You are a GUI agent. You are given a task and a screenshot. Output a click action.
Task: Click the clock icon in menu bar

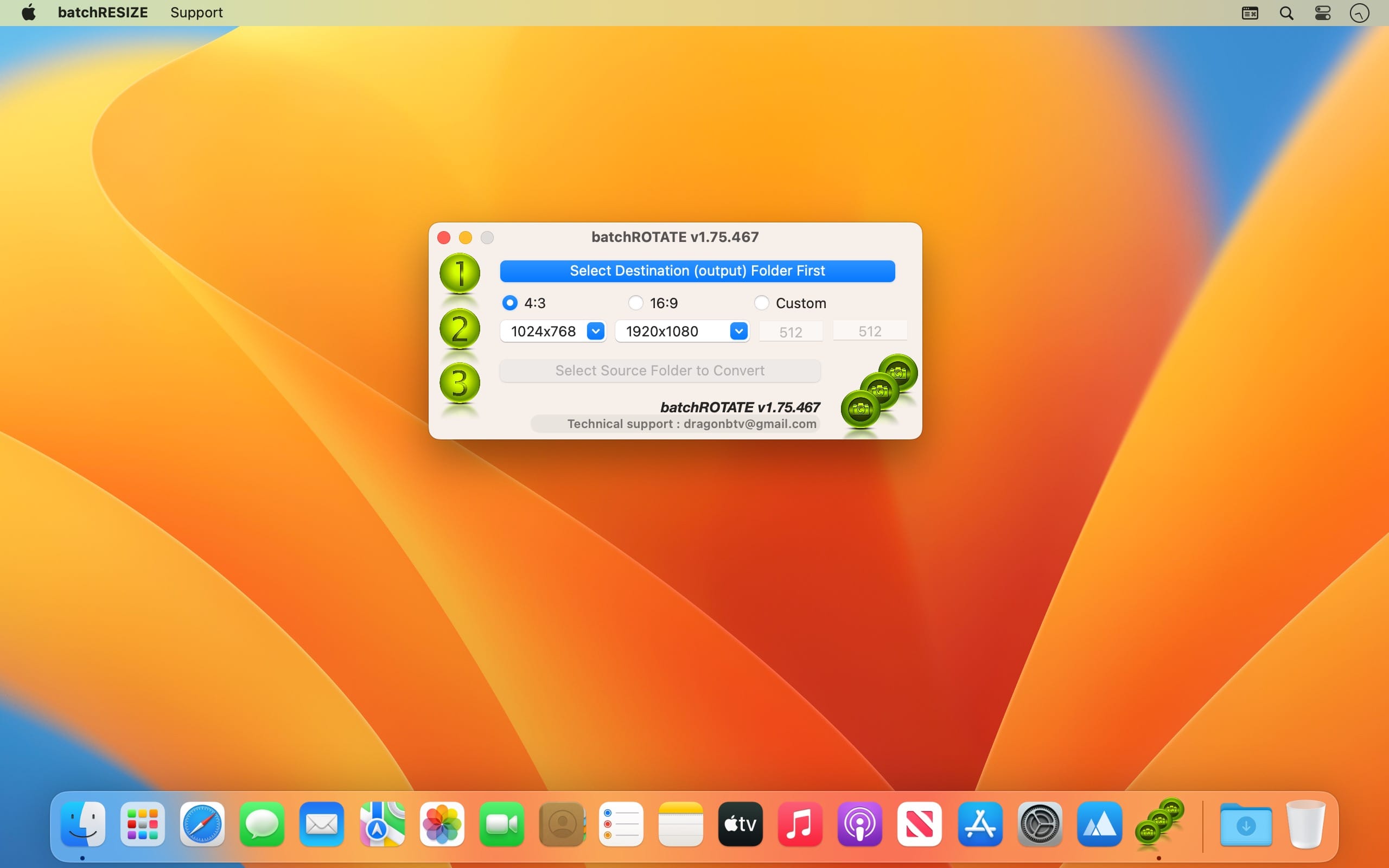point(1359,13)
